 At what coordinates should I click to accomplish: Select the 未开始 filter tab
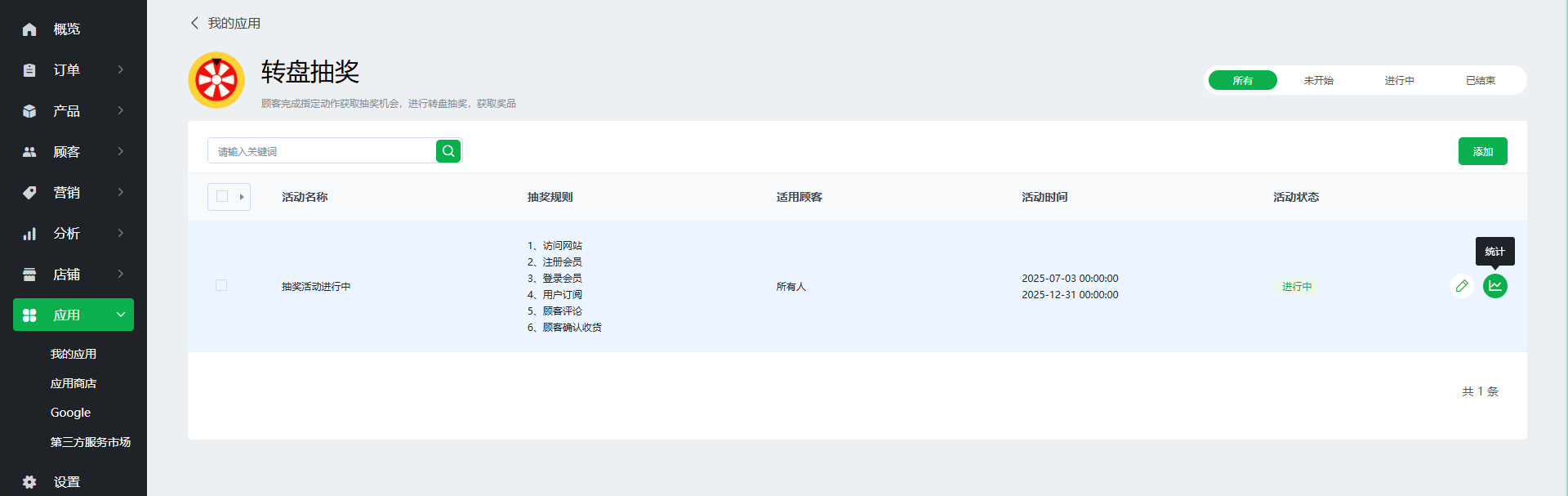point(1318,80)
